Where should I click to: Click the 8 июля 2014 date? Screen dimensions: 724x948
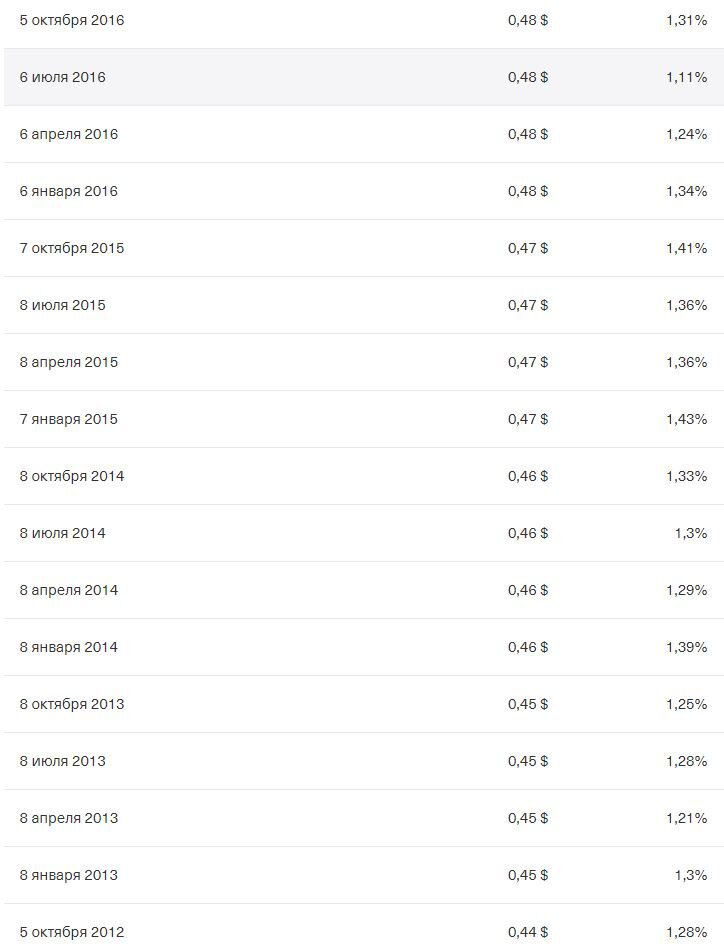click(62, 533)
